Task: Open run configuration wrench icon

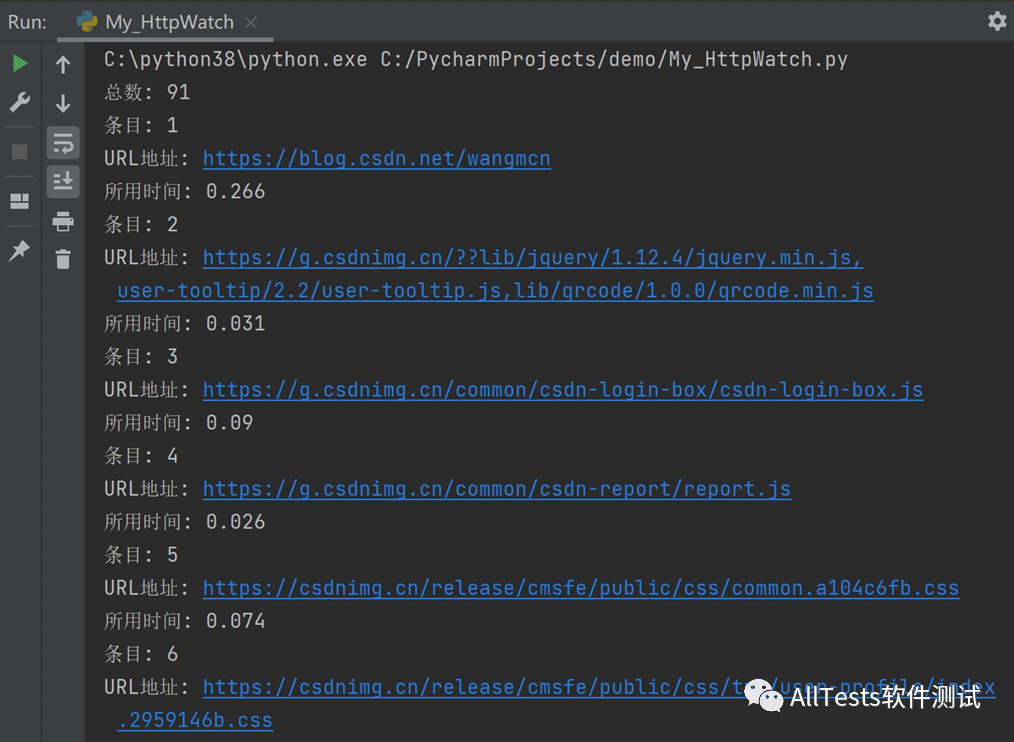Action: click(x=20, y=102)
